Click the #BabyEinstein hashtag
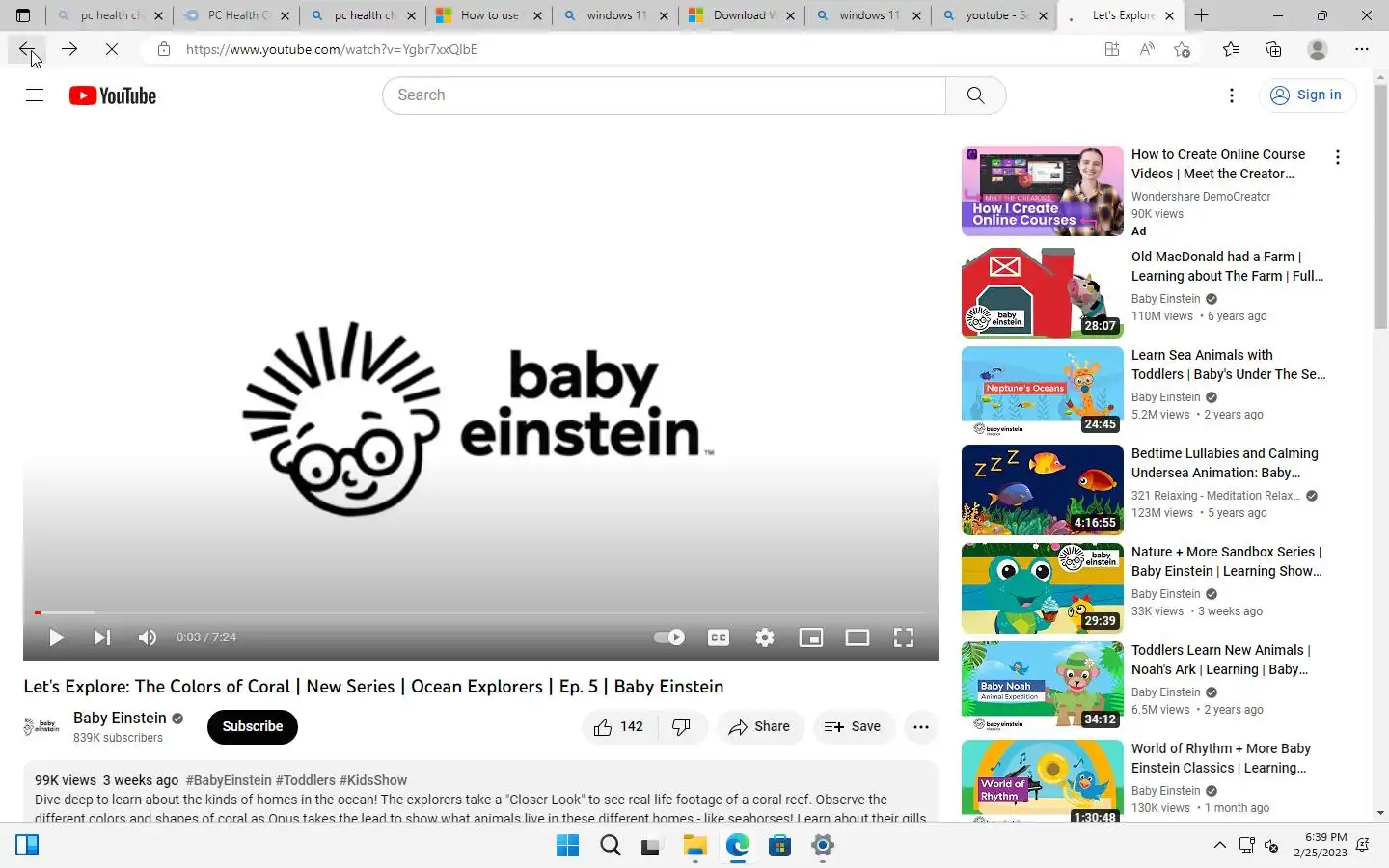1389x868 pixels. [229, 780]
